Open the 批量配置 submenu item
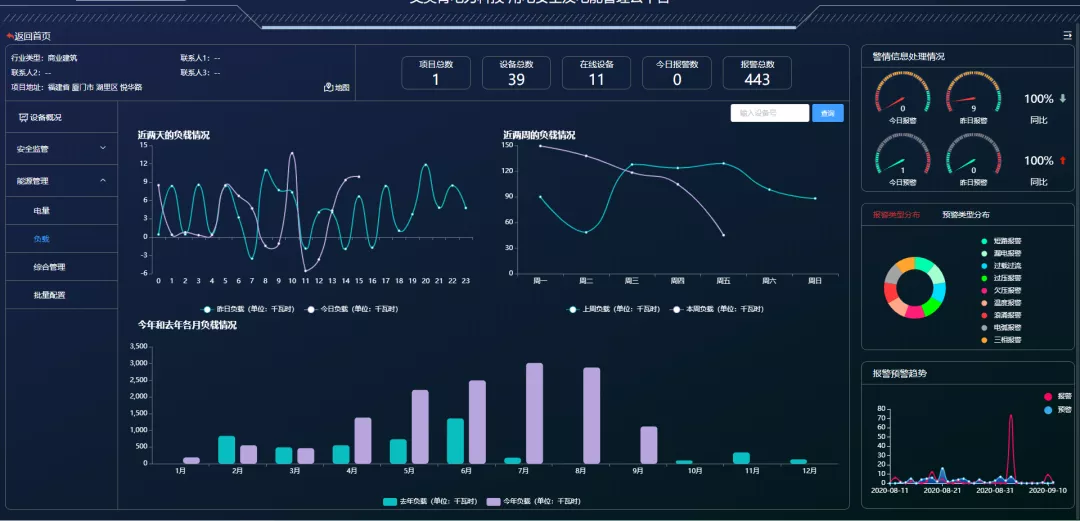1080x521 pixels. click(49, 295)
